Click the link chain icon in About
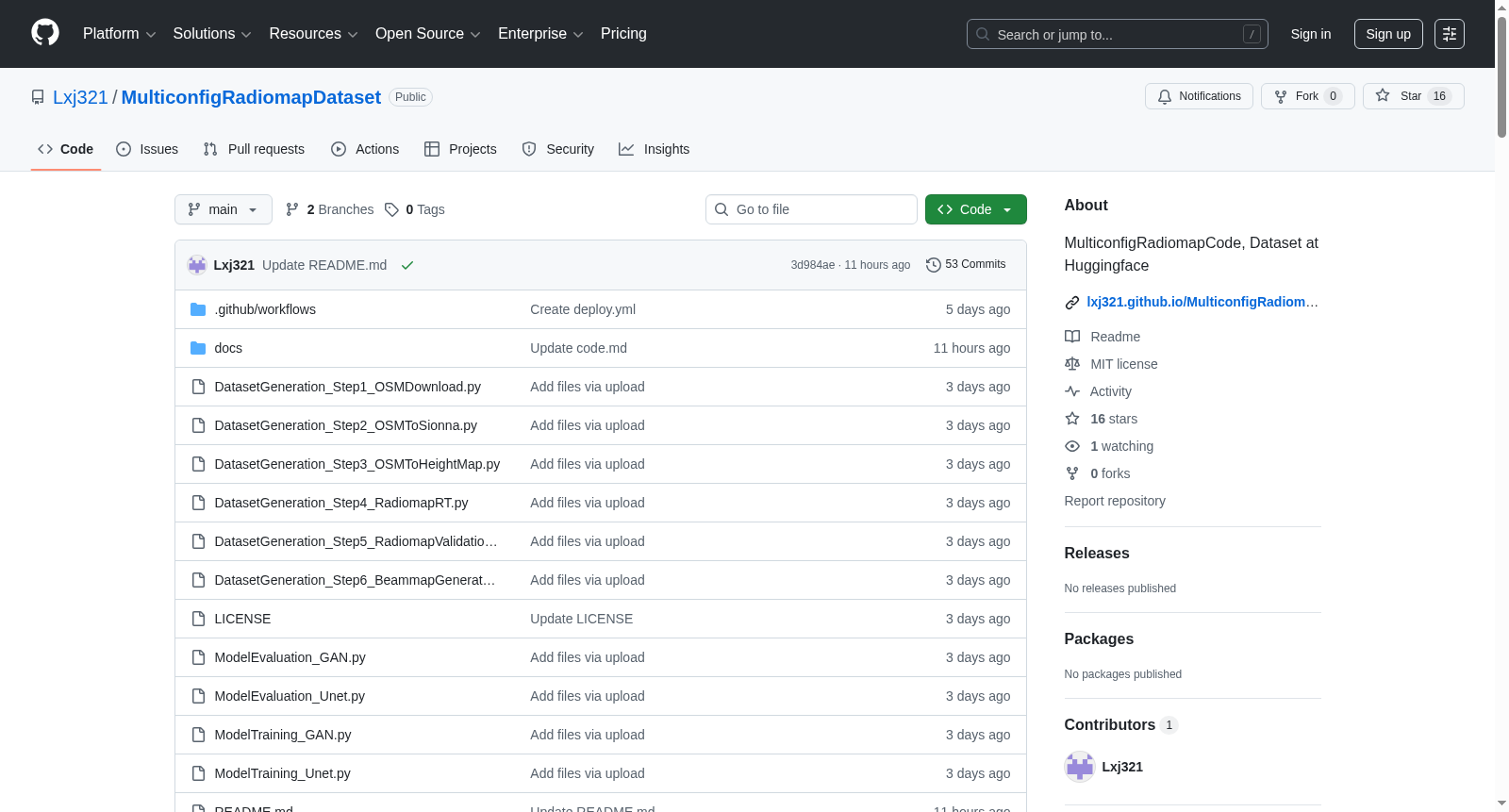The width and height of the screenshot is (1509, 812). [1072, 303]
